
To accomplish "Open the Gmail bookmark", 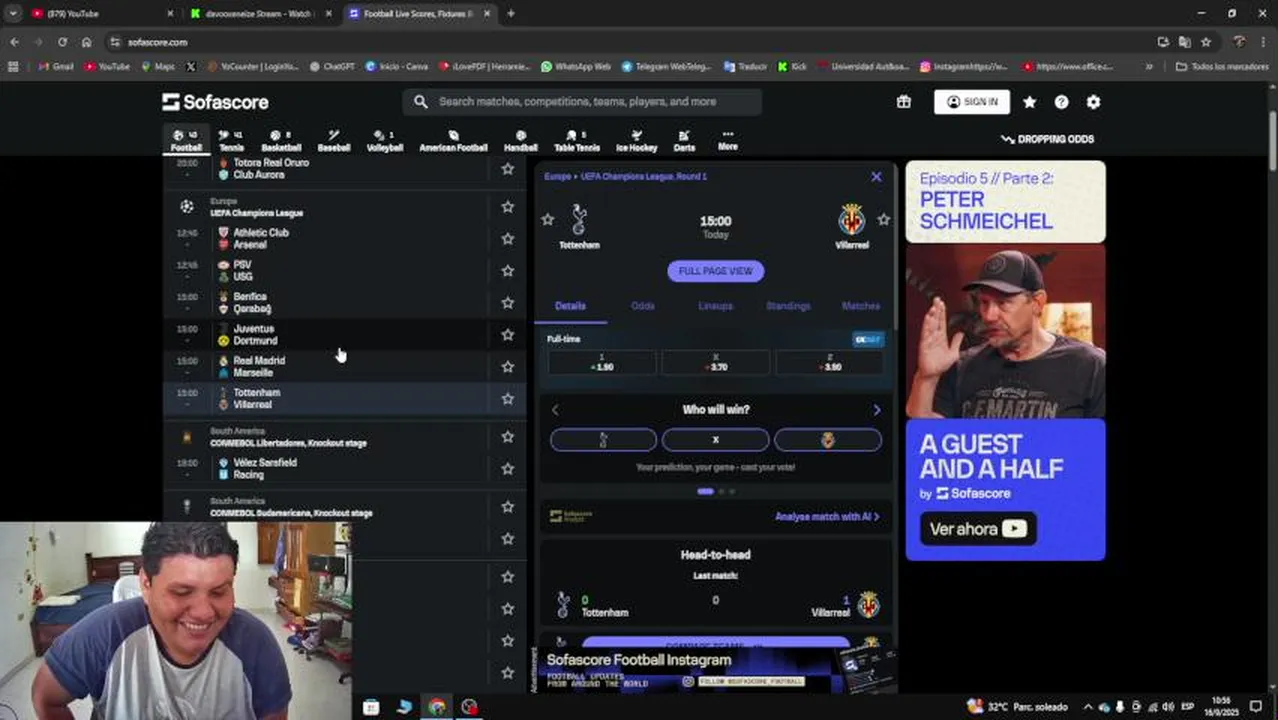I will pos(56,66).
